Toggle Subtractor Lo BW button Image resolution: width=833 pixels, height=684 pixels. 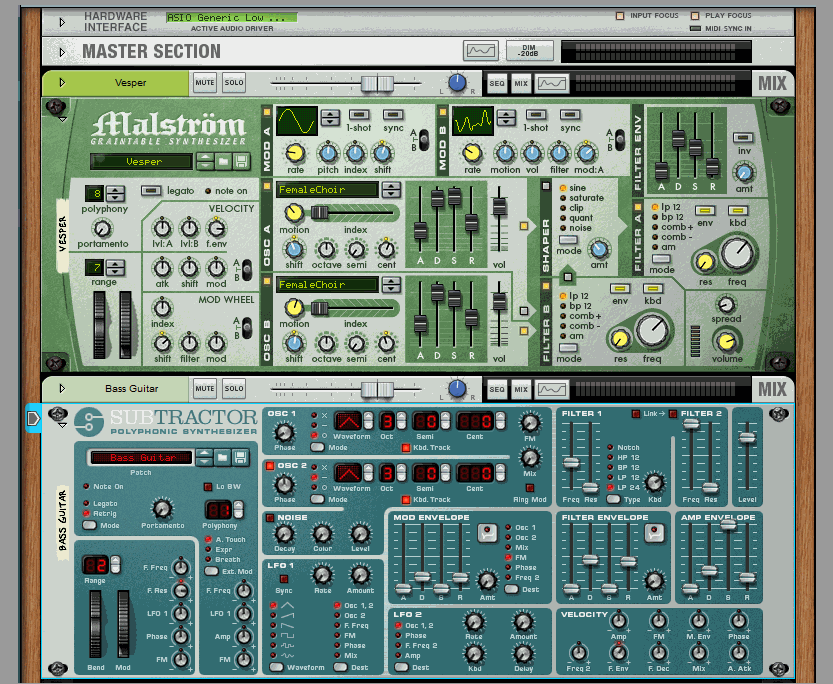click(x=208, y=486)
